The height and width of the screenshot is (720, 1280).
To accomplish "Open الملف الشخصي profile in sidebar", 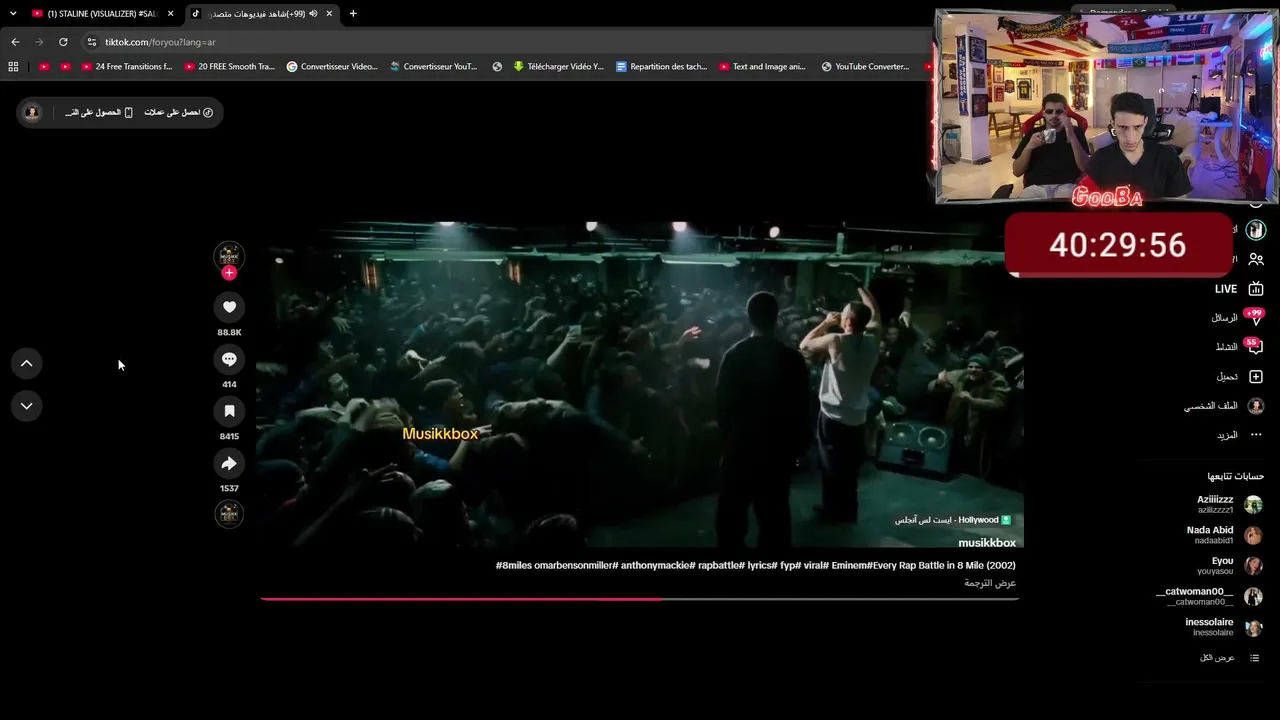I will tap(1224, 406).
